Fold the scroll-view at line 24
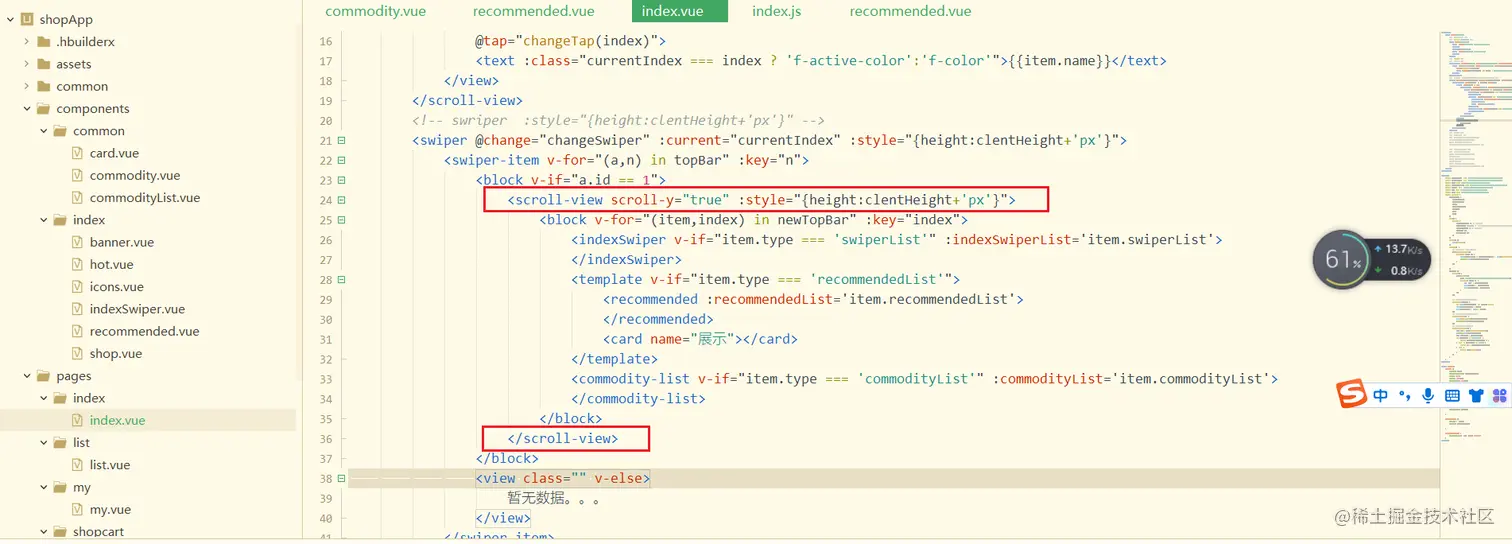This screenshot has height=544, width=1512. click(x=341, y=201)
